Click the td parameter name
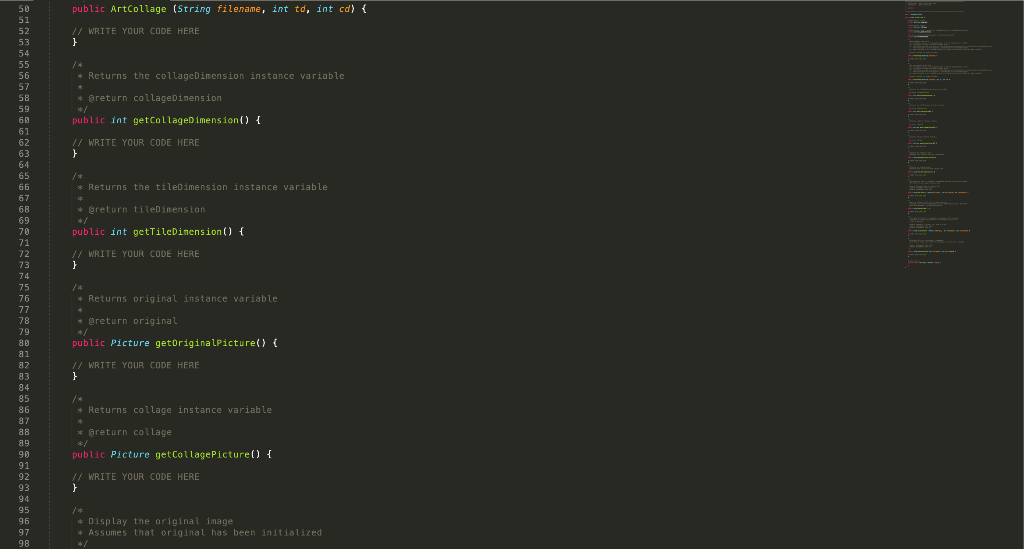The image size is (1024, 549). pos(300,9)
